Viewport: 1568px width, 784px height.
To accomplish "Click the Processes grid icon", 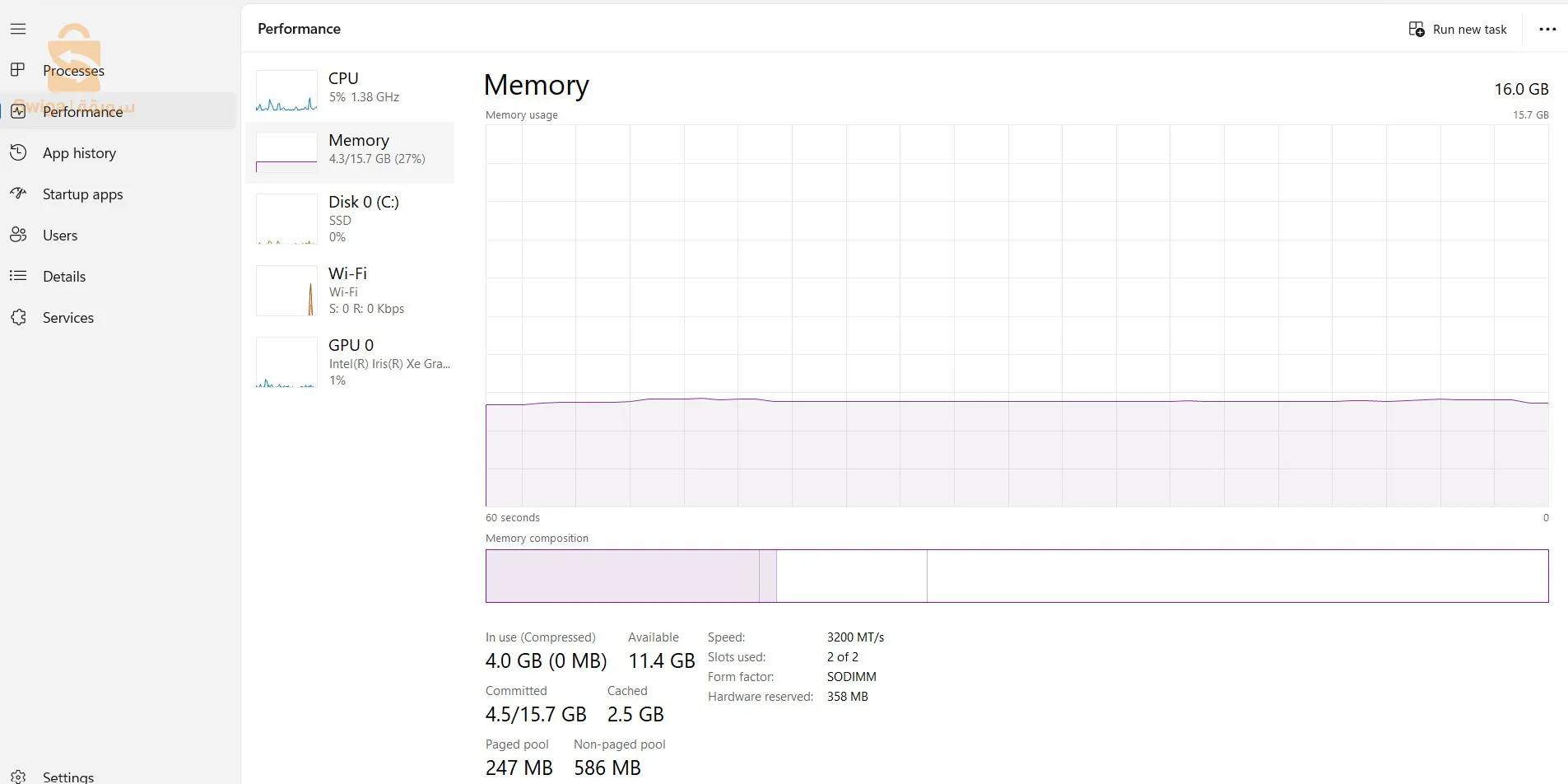I will click(x=18, y=70).
